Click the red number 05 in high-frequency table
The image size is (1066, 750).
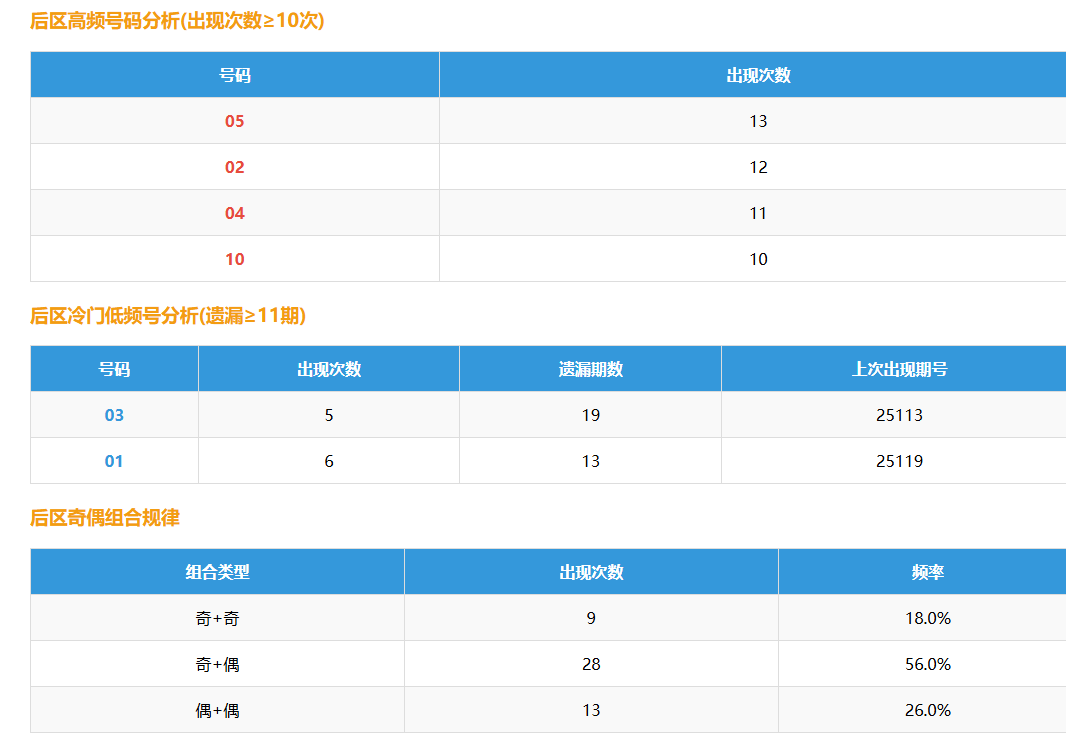(234, 121)
